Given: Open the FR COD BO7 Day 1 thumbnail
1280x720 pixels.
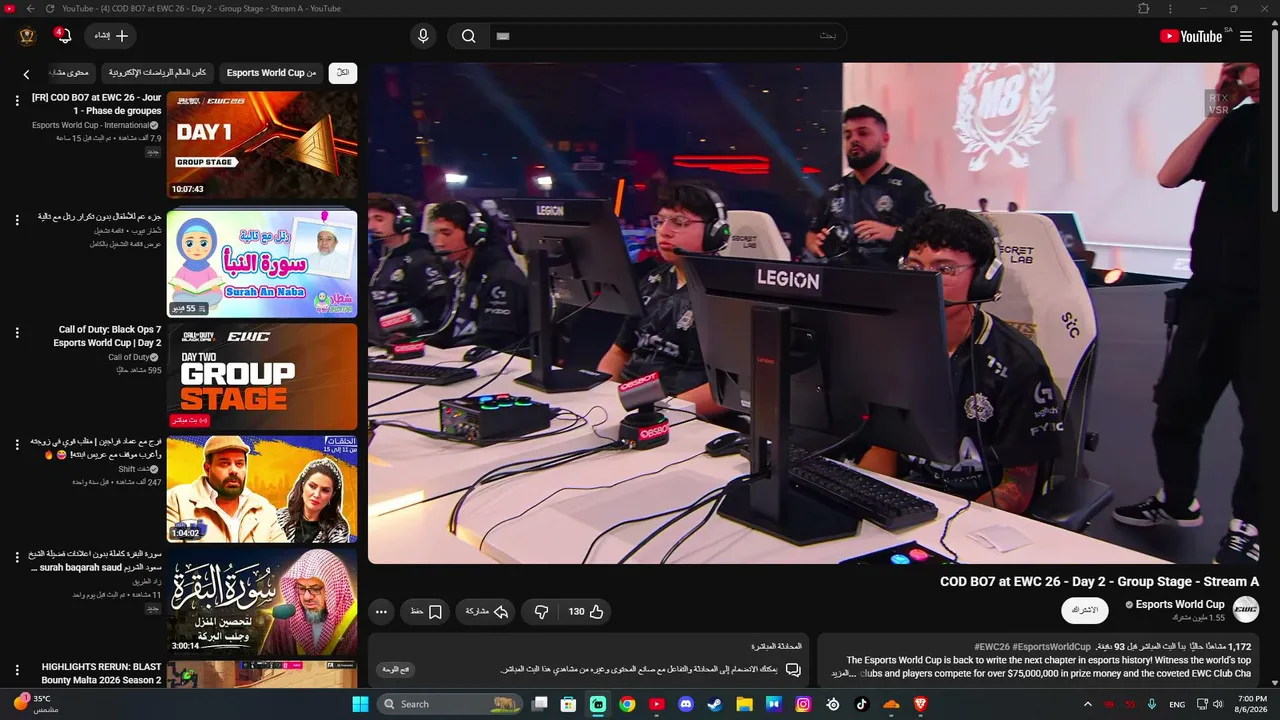Looking at the screenshot, I should (262, 145).
